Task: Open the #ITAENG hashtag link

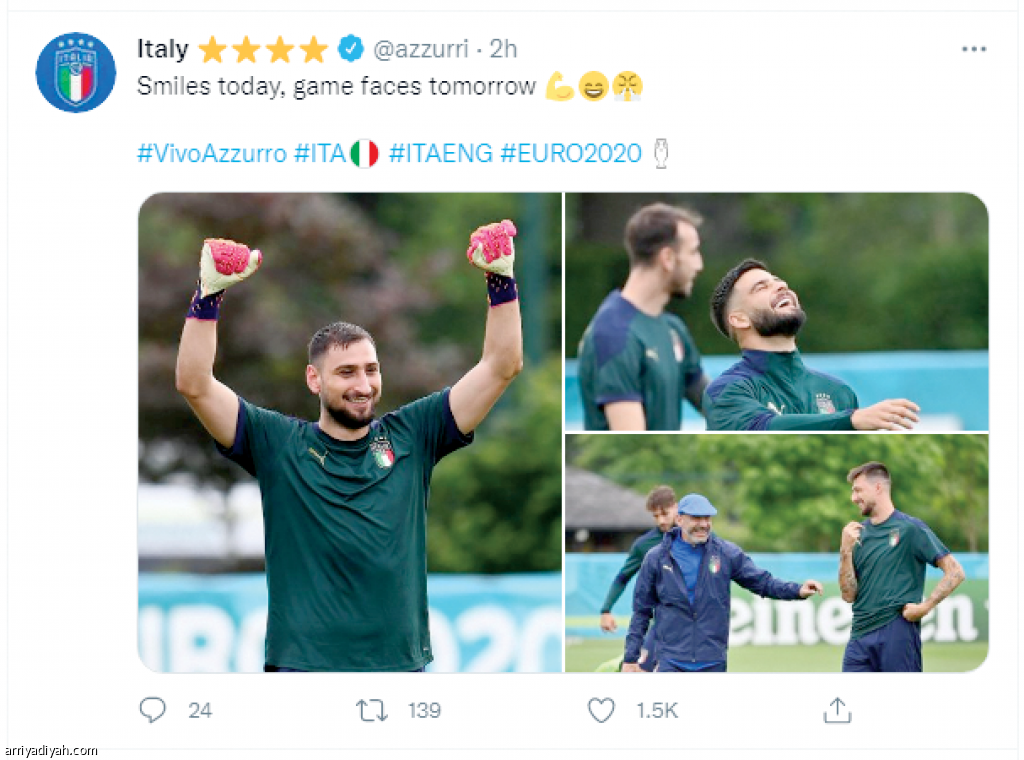Action: 441,153
